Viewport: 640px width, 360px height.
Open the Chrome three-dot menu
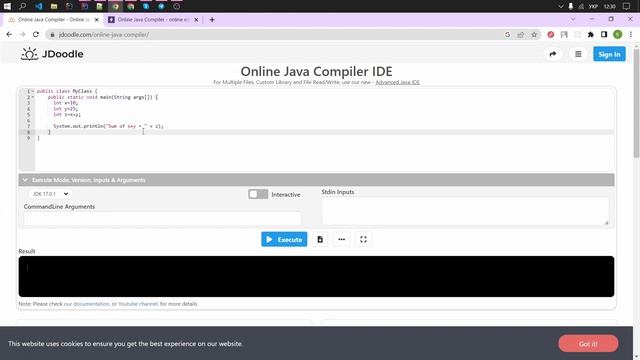(631, 35)
